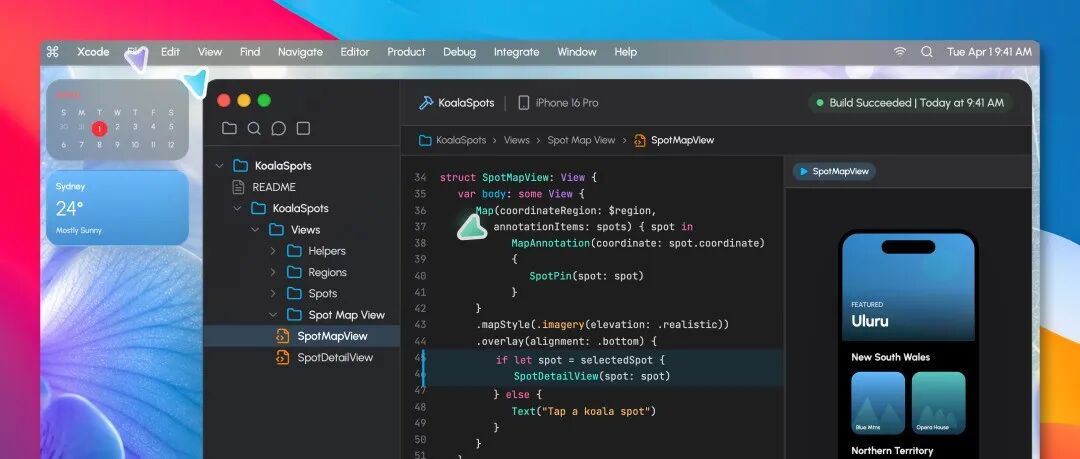Click the blue change bar in the editor gutter
The width and height of the screenshot is (1080, 459).
423,368
